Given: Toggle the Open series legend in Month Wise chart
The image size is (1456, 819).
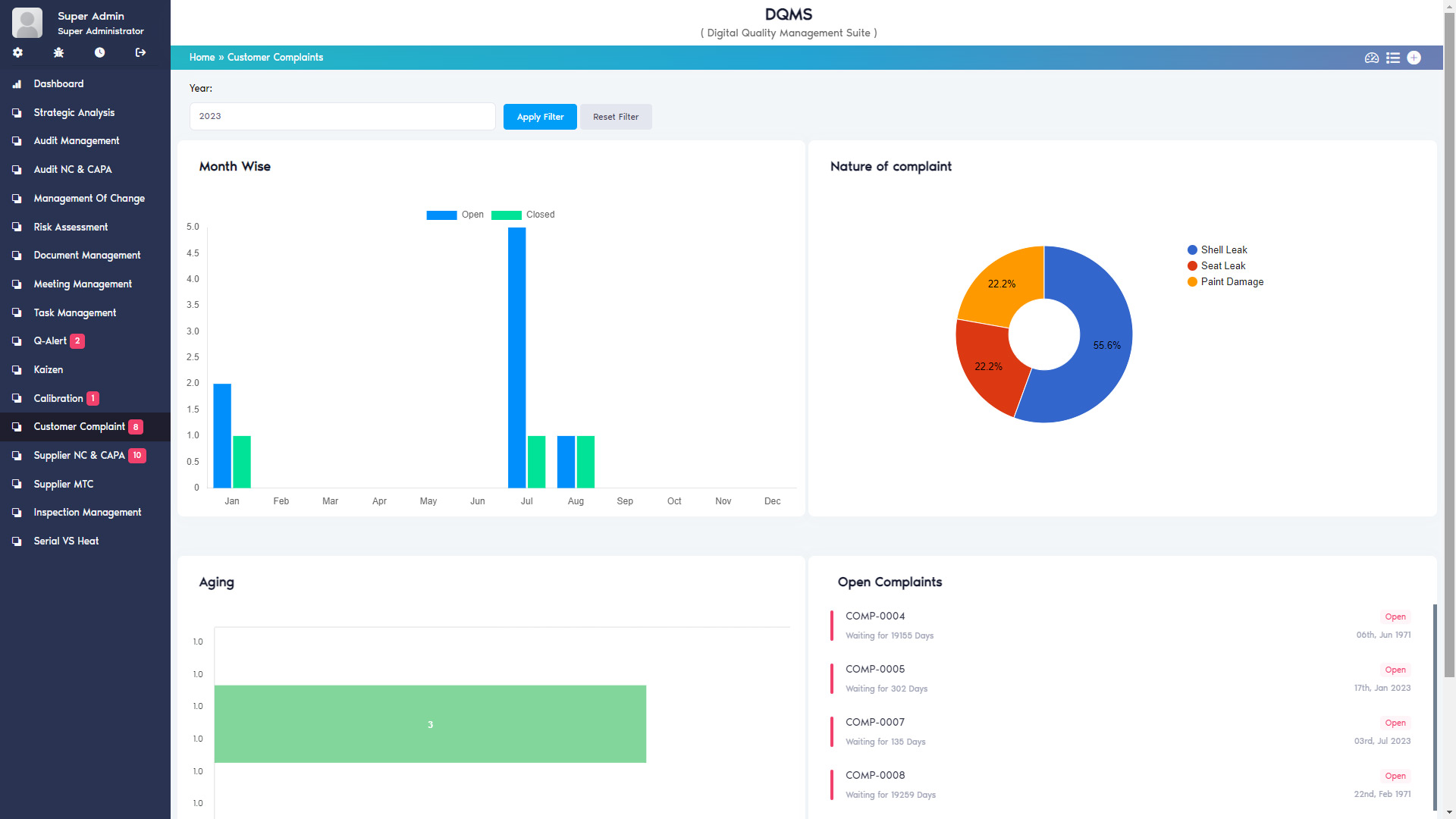Looking at the screenshot, I should point(455,215).
